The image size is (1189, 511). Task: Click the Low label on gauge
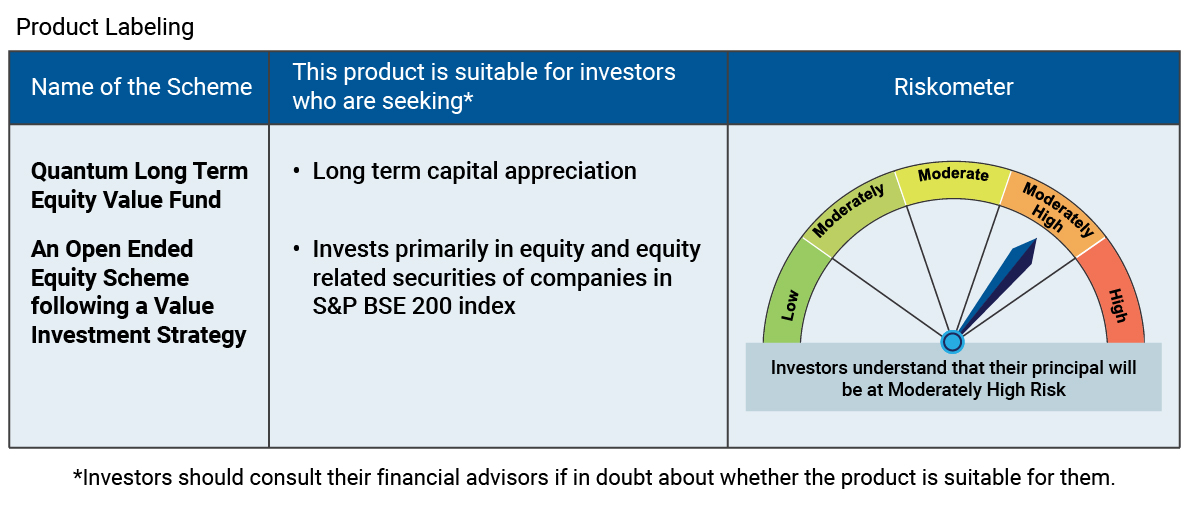click(790, 304)
